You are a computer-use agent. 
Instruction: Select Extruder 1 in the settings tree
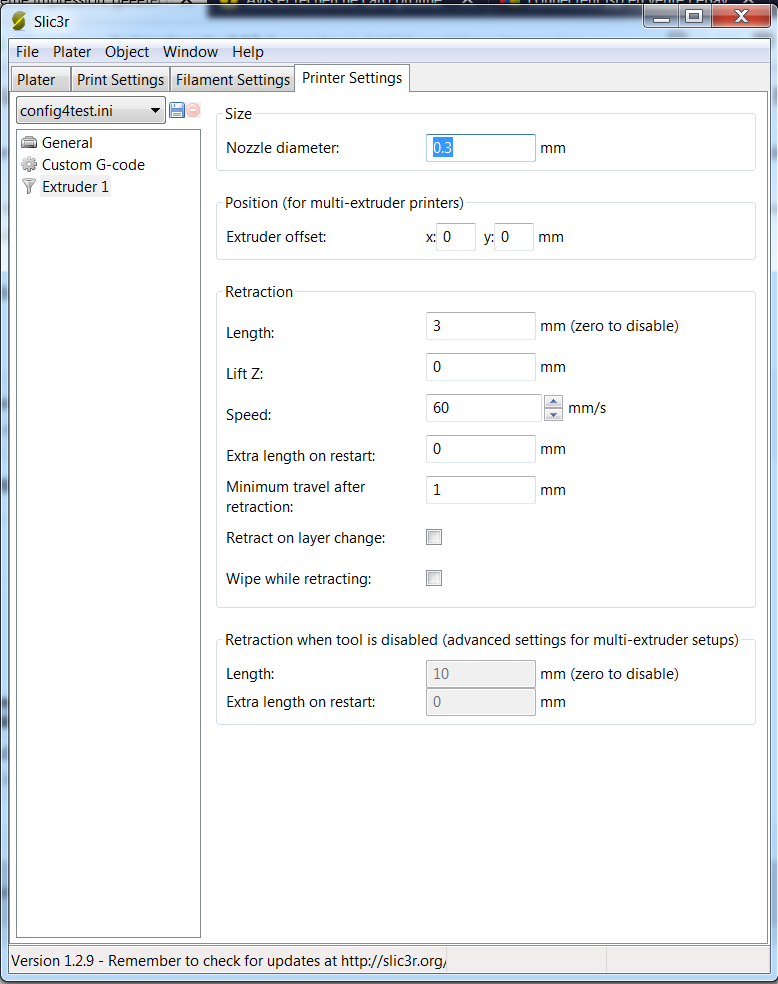pos(75,186)
